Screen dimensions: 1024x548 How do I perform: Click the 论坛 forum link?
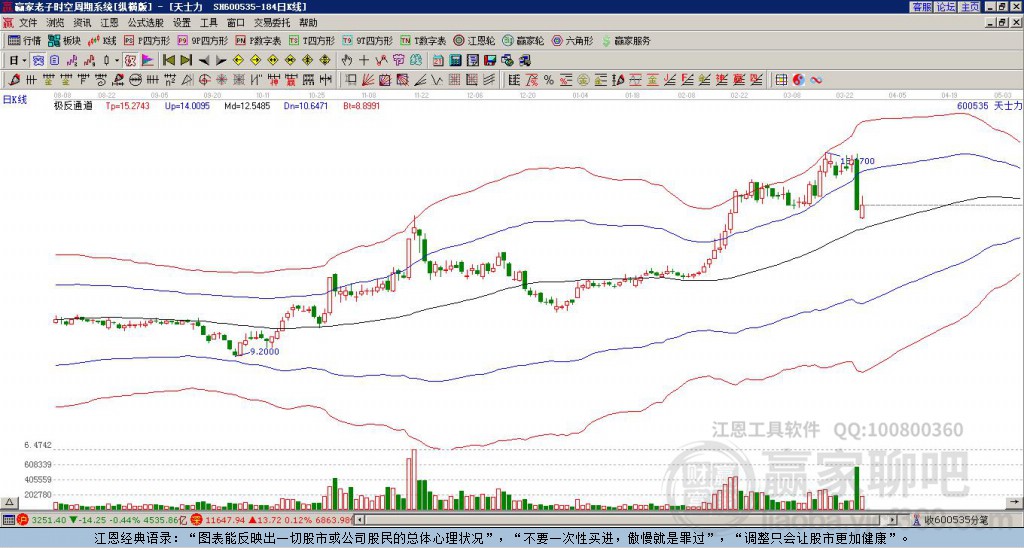(x=946, y=7)
